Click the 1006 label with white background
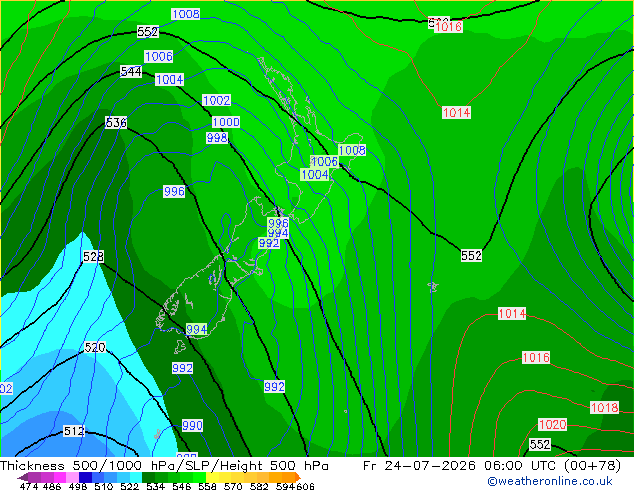 pyautogui.click(x=158, y=56)
